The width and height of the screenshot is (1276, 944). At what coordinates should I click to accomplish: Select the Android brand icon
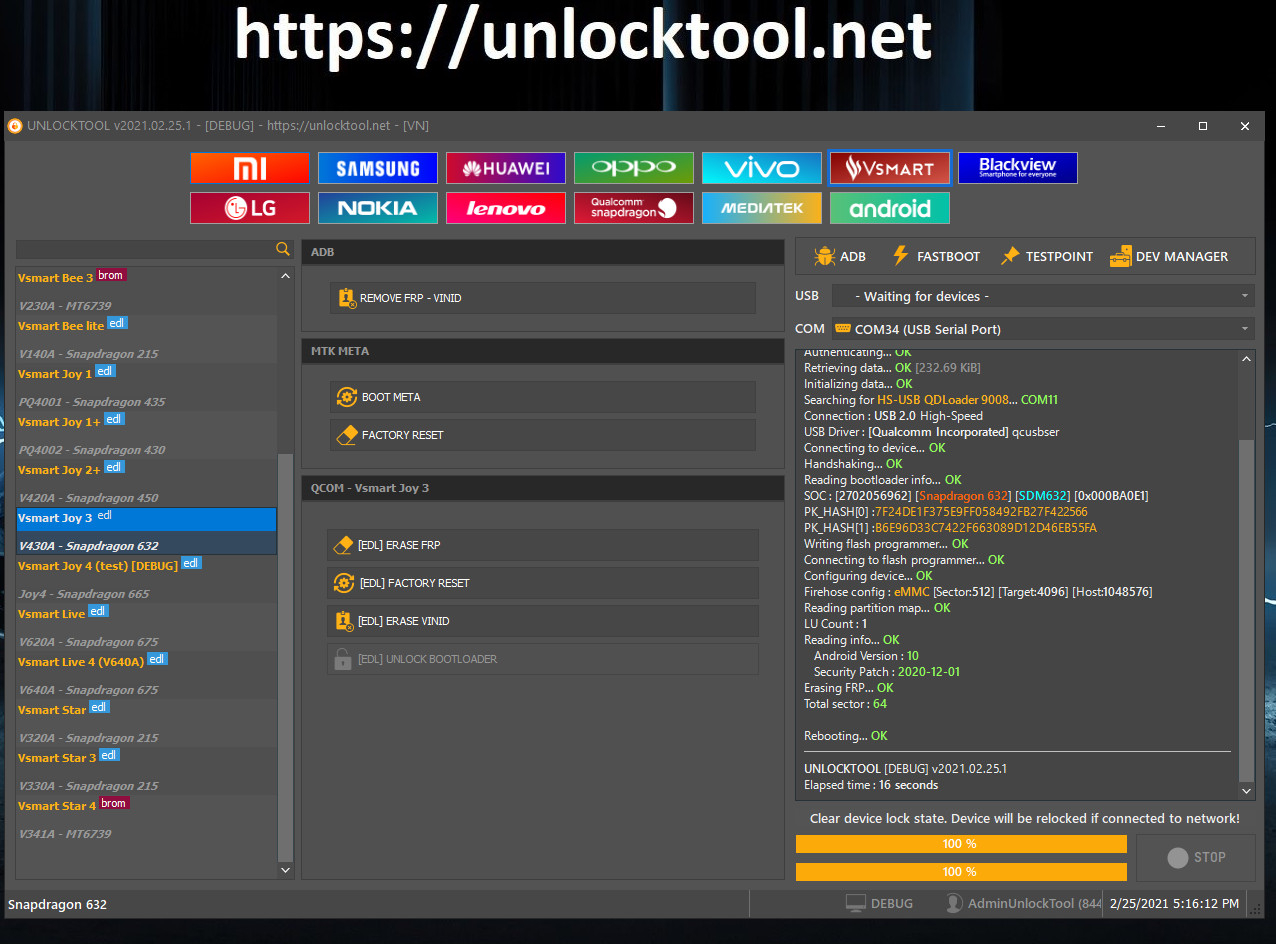[x=890, y=208]
